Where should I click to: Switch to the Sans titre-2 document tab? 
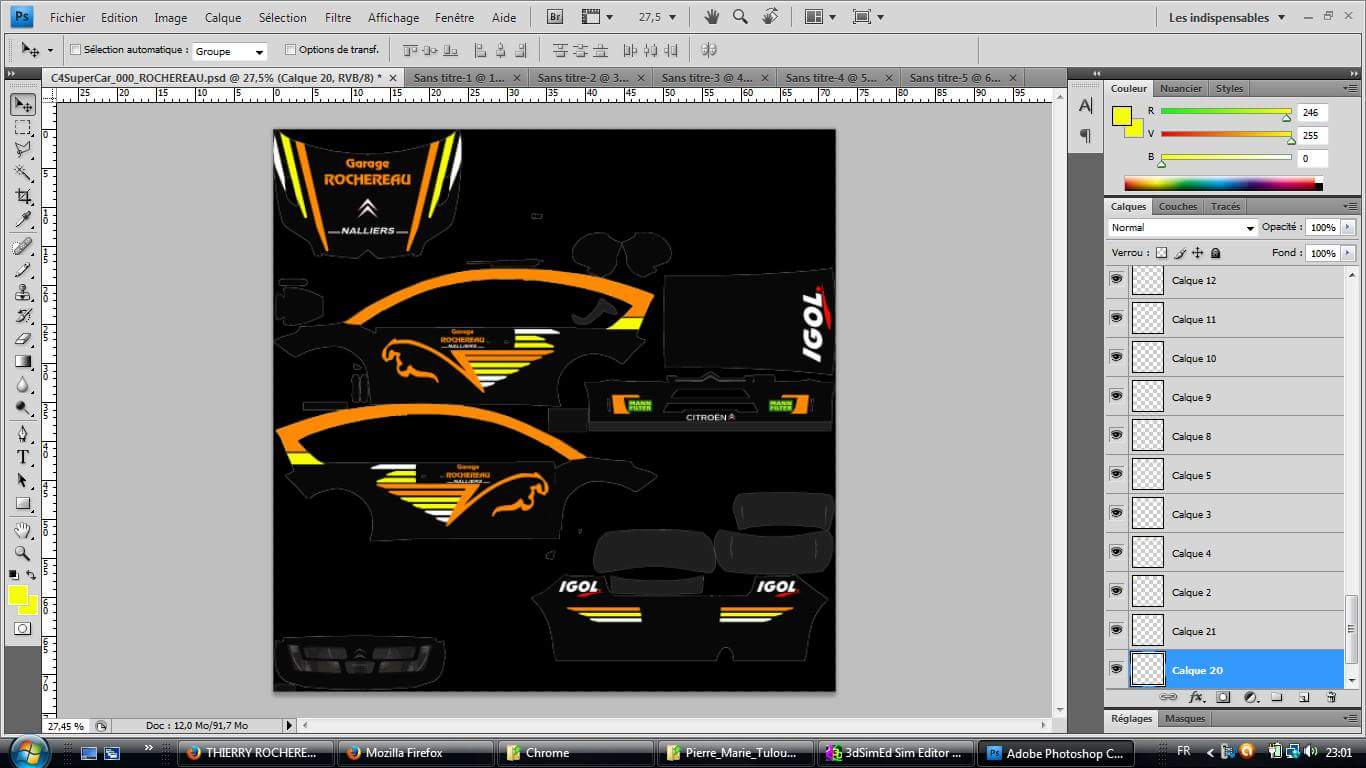(x=583, y=77)
